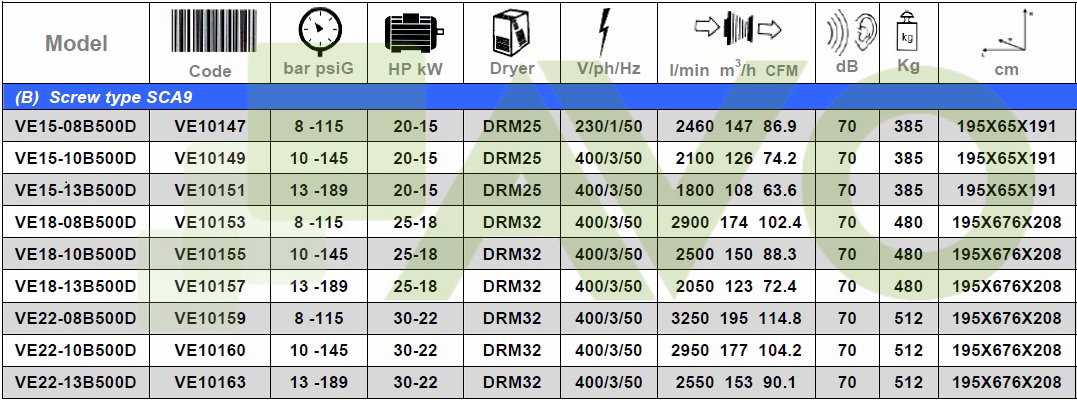Select model VE22-10B500D
Viewport: 1077px width, 400px height.
(76, 350)
